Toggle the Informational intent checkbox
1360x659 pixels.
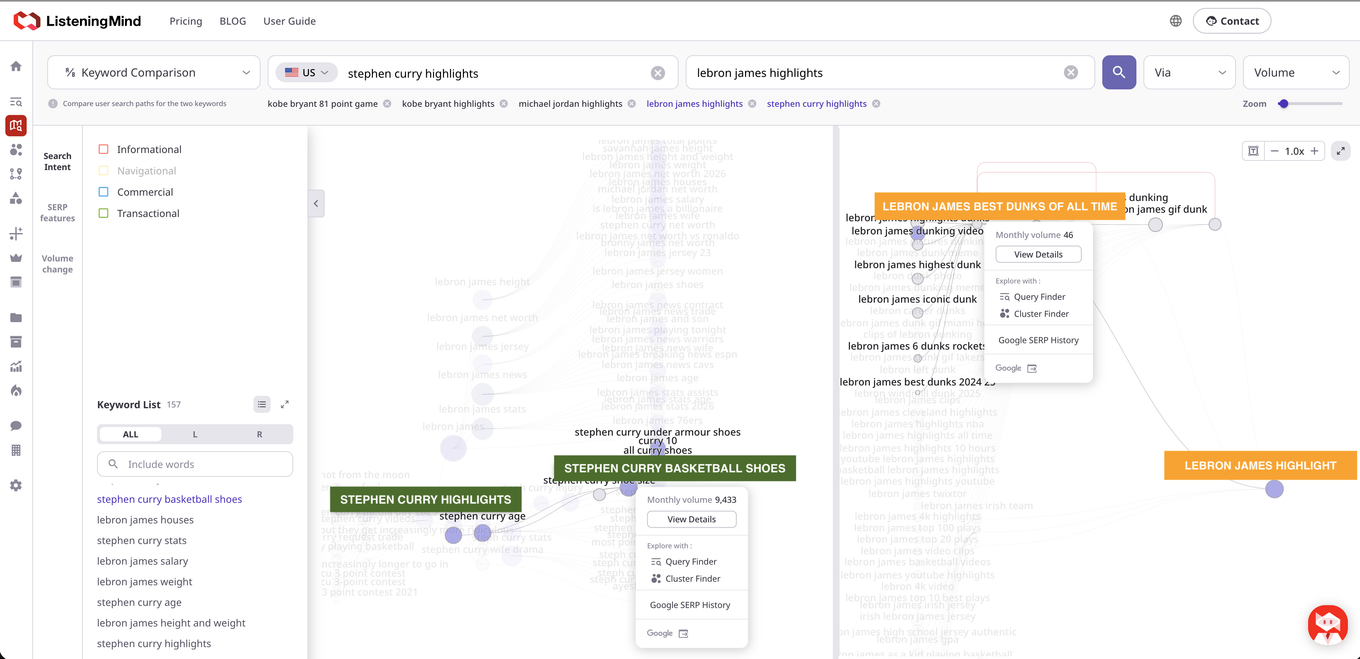point(103,149)
